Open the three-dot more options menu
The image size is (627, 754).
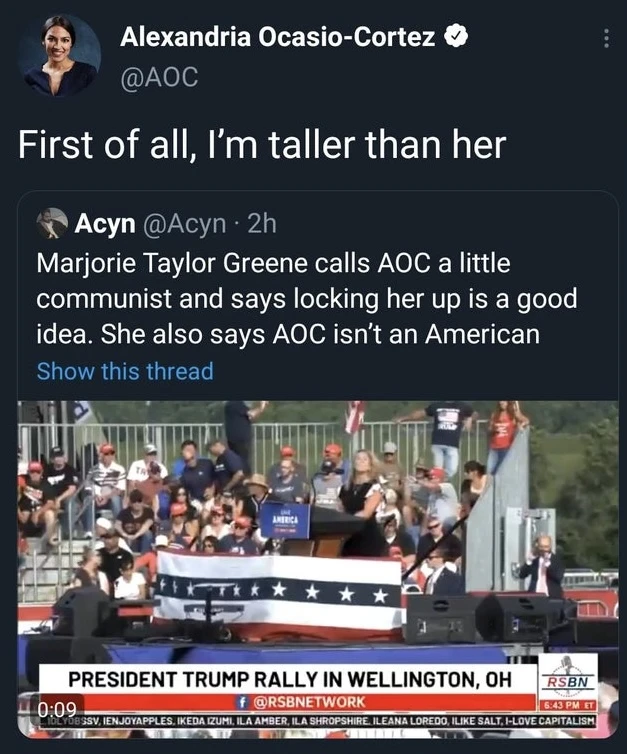603,38
